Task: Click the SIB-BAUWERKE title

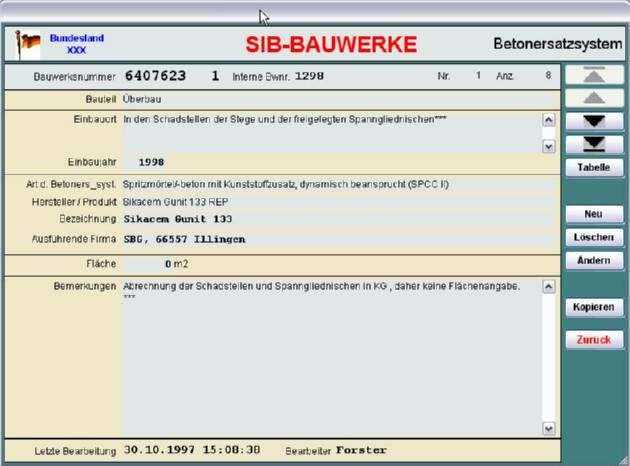Action: (331, 44)
